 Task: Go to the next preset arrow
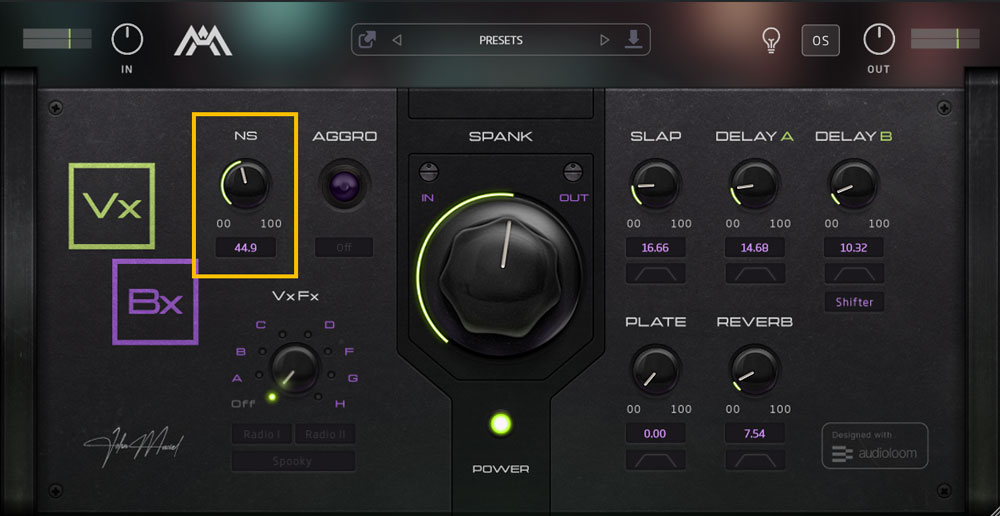(604, 40)
